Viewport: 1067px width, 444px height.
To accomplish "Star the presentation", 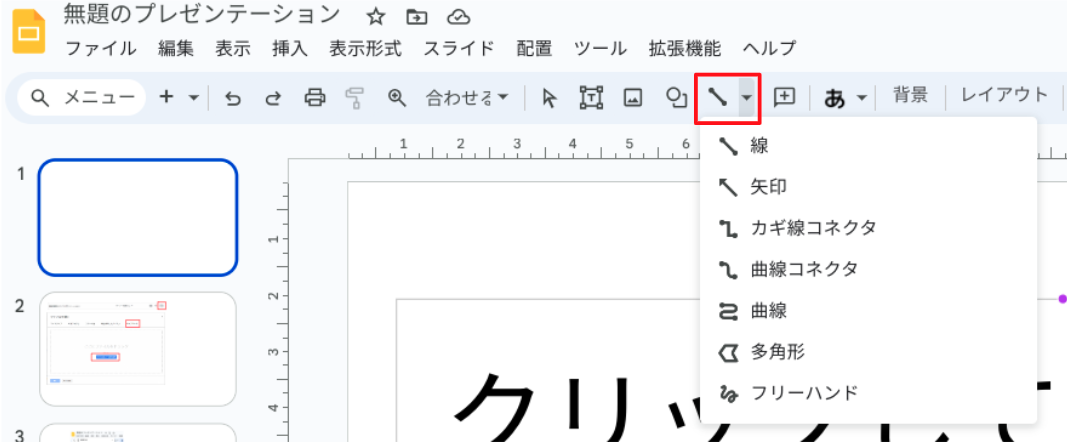I will tap(376, 17).
